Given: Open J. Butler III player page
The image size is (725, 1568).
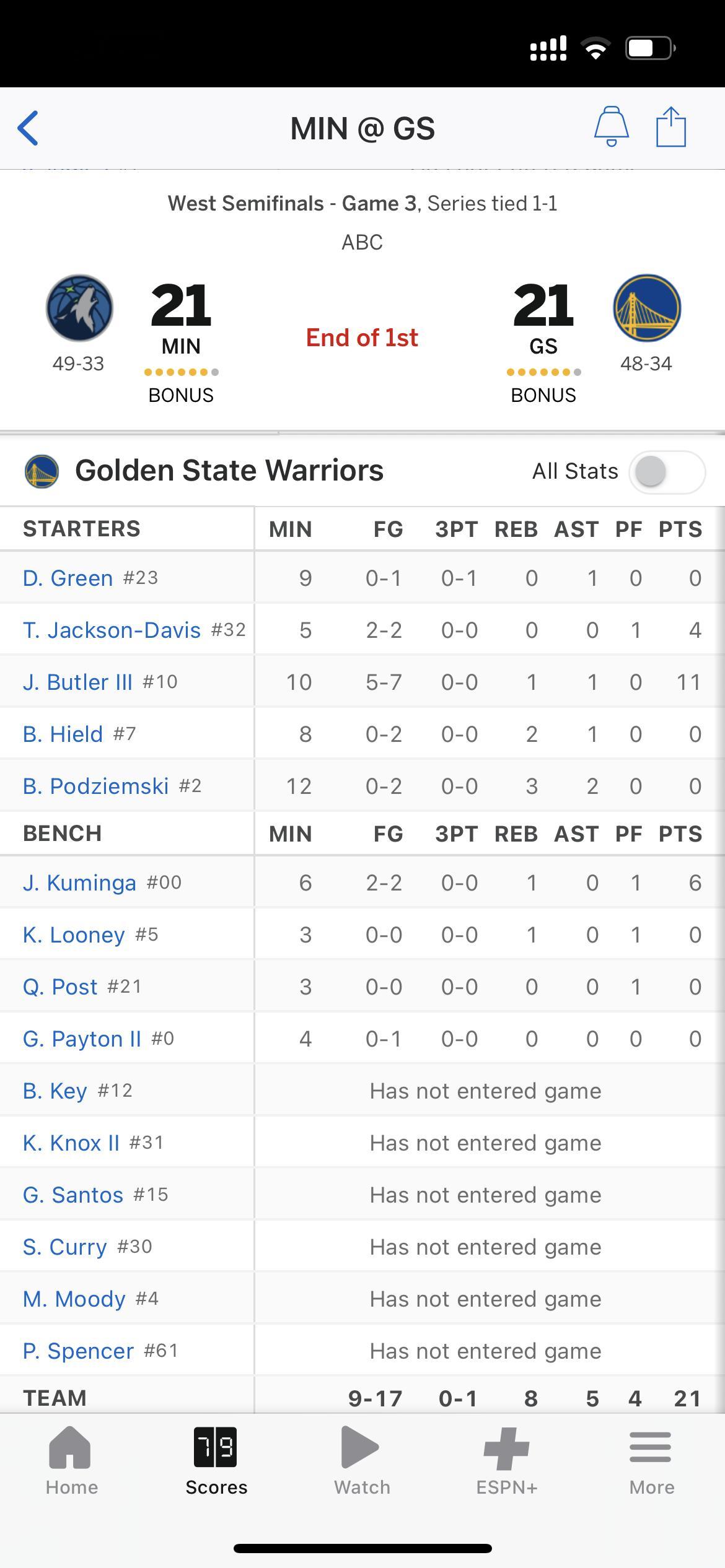Looking at the screenshot, I should 77,682.
